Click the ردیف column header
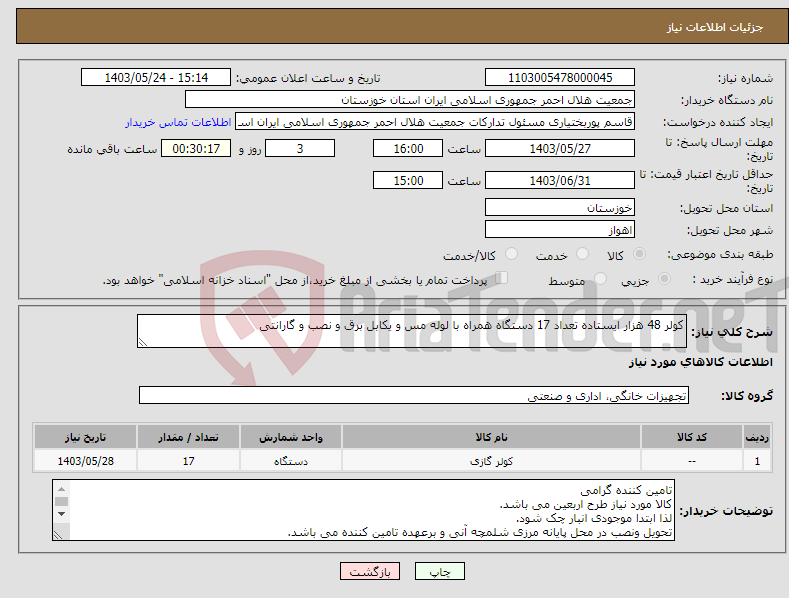The image size is (789, 598). 757,437
